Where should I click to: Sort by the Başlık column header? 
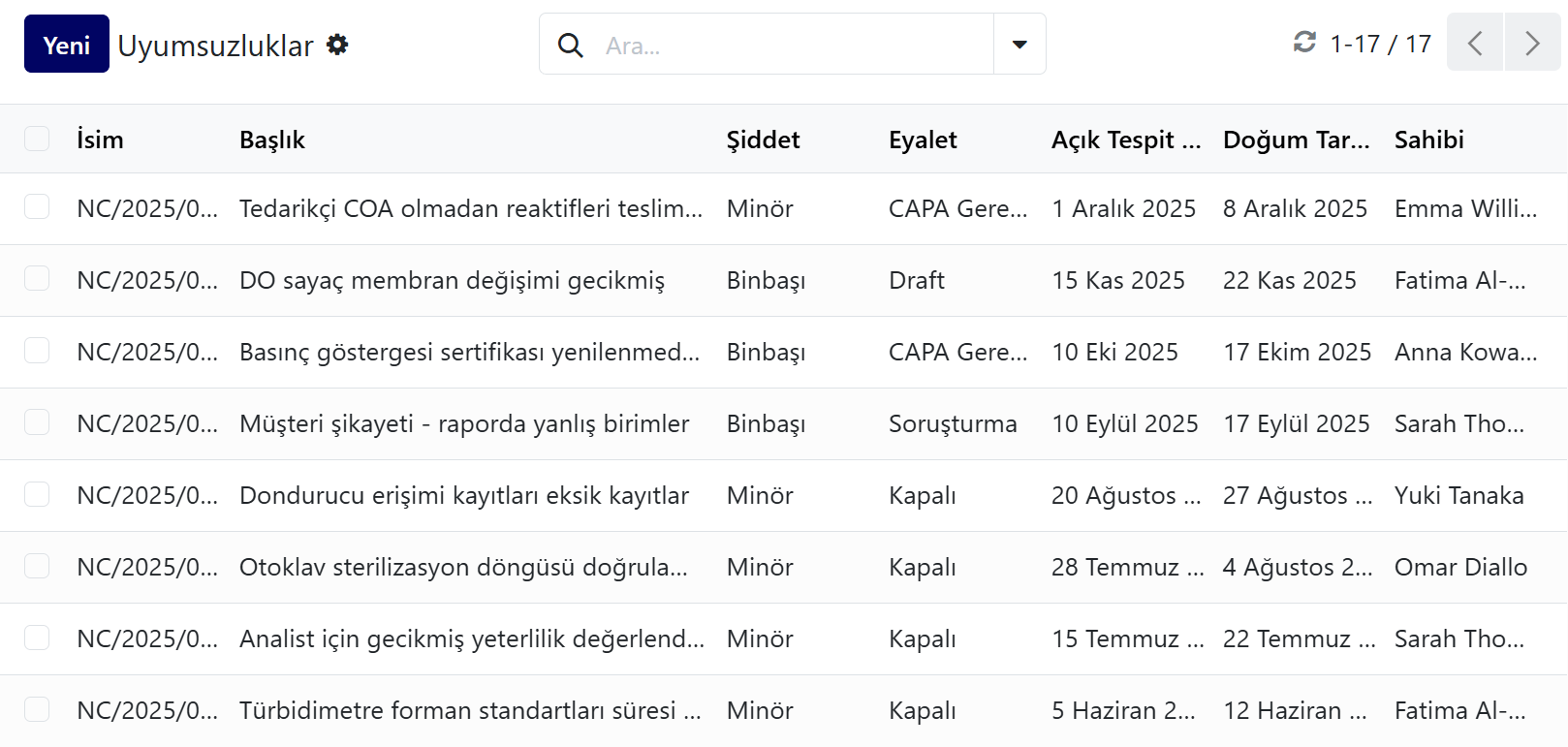point(272,140)
